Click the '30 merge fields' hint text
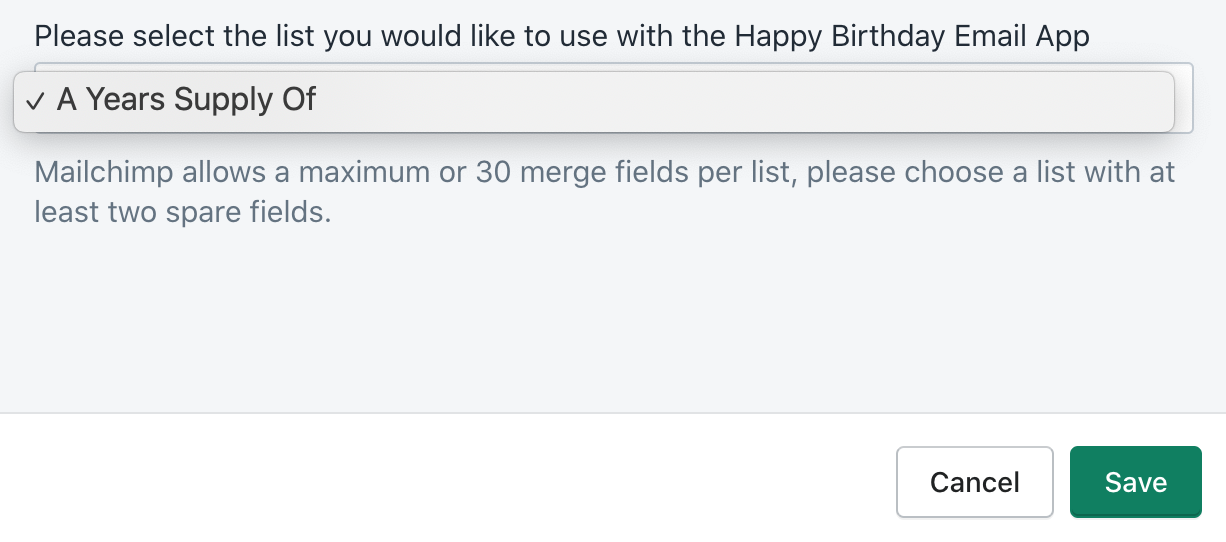 (590, 172)
